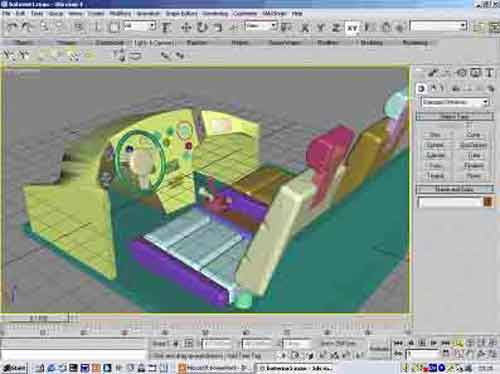Open the selection filter dropdown
Image resolution: width=500 pixels, height=374 pixels.
click(139, 26)
